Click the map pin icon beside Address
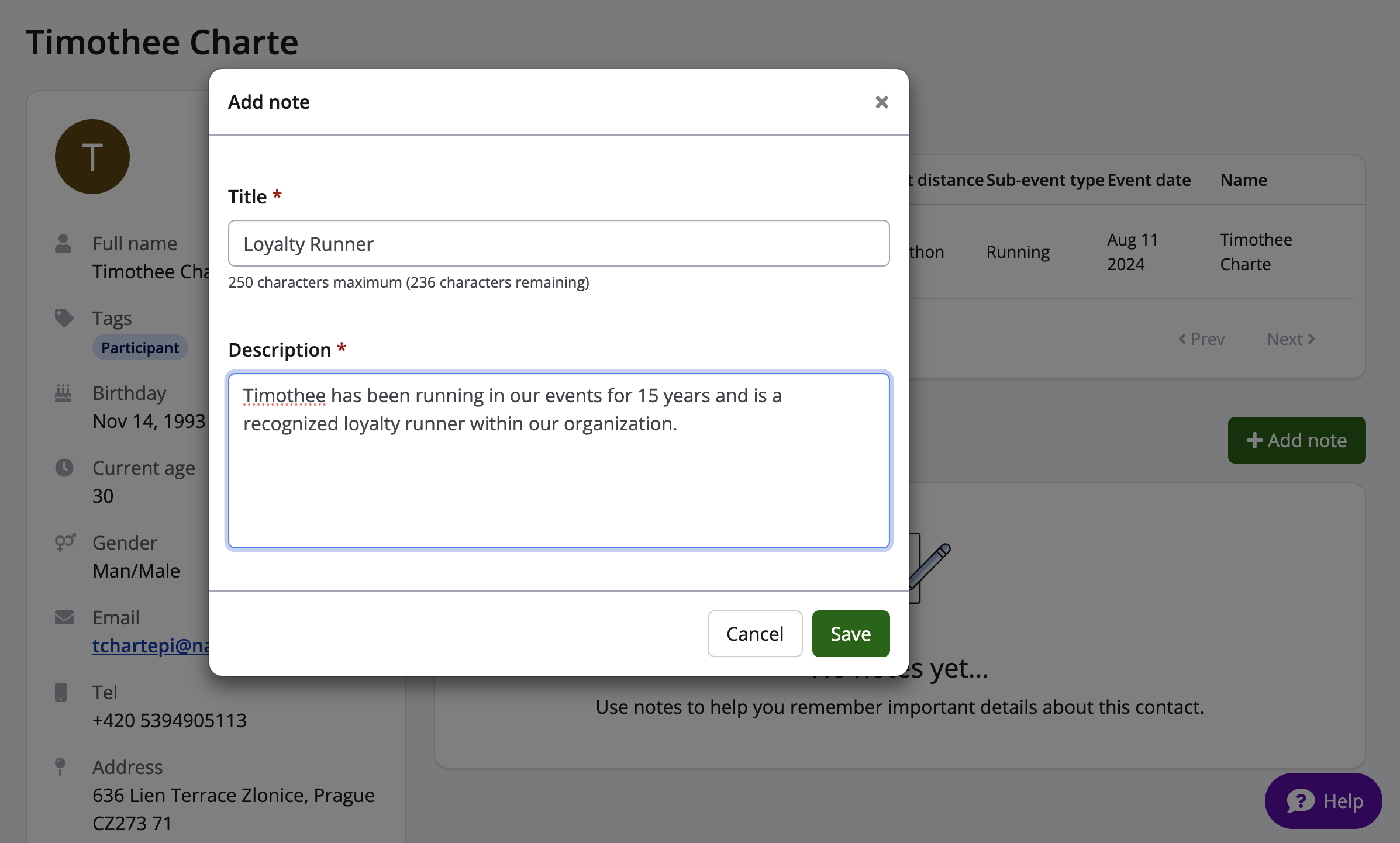The width and height of the screenshot is (1400, 843). click(60, 766)
